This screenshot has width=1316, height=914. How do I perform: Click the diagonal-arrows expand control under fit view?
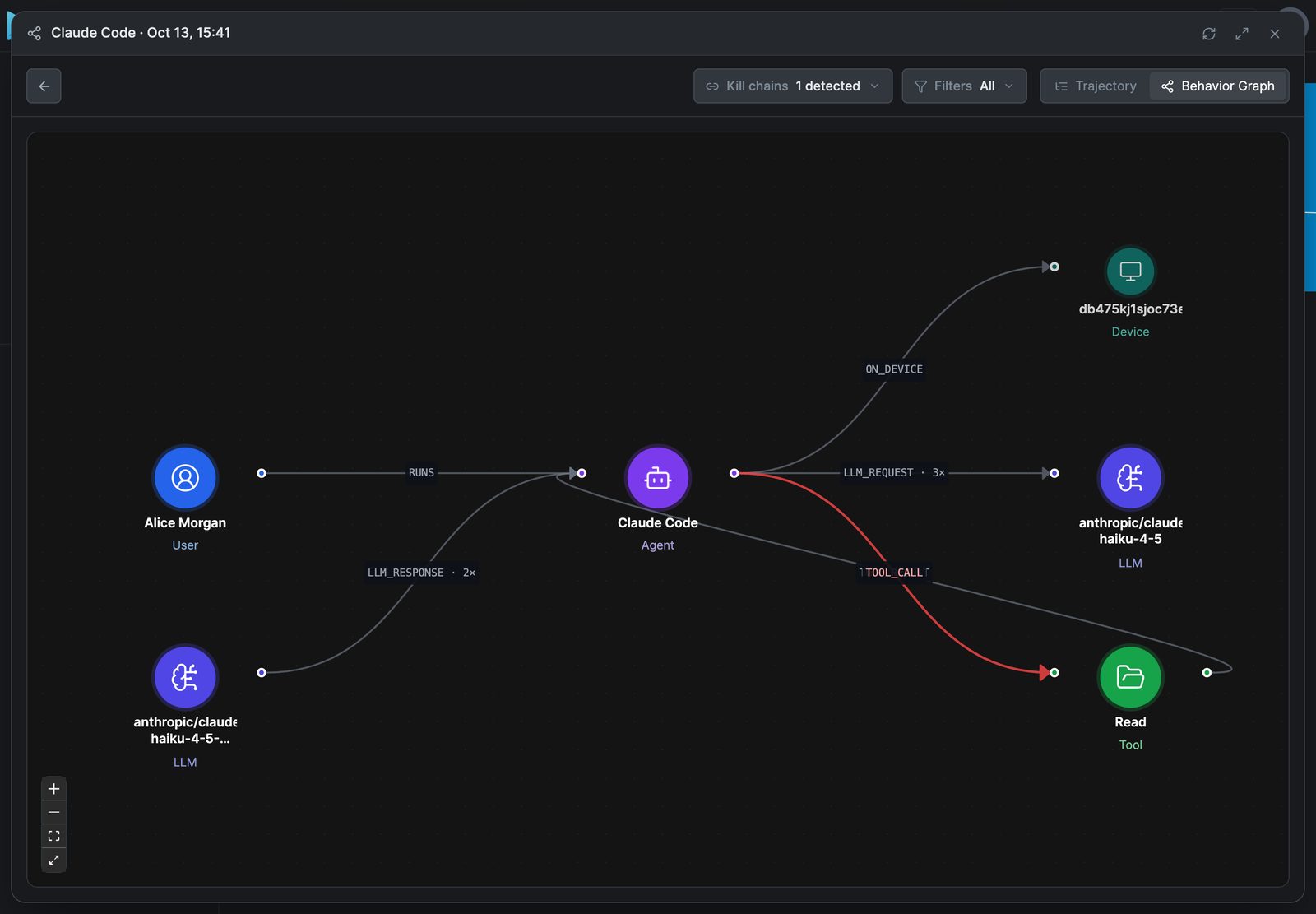(53, 860)
